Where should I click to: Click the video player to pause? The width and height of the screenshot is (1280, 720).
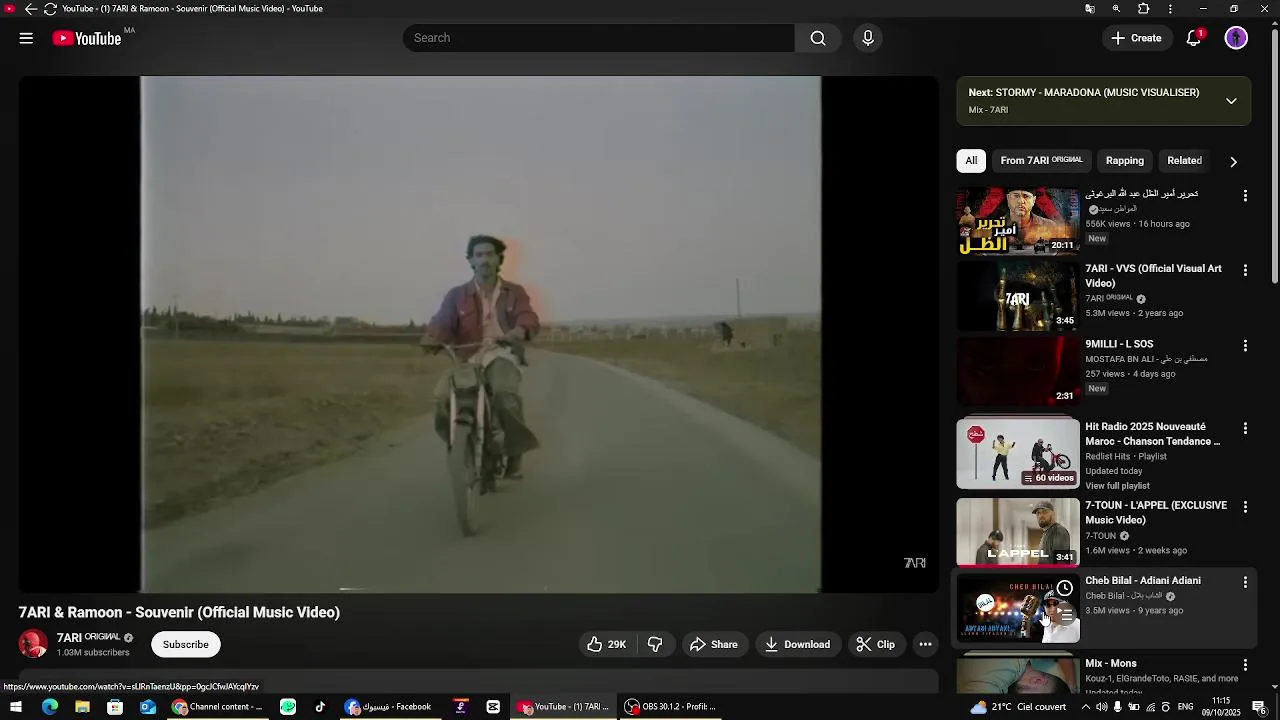[480, 334]
